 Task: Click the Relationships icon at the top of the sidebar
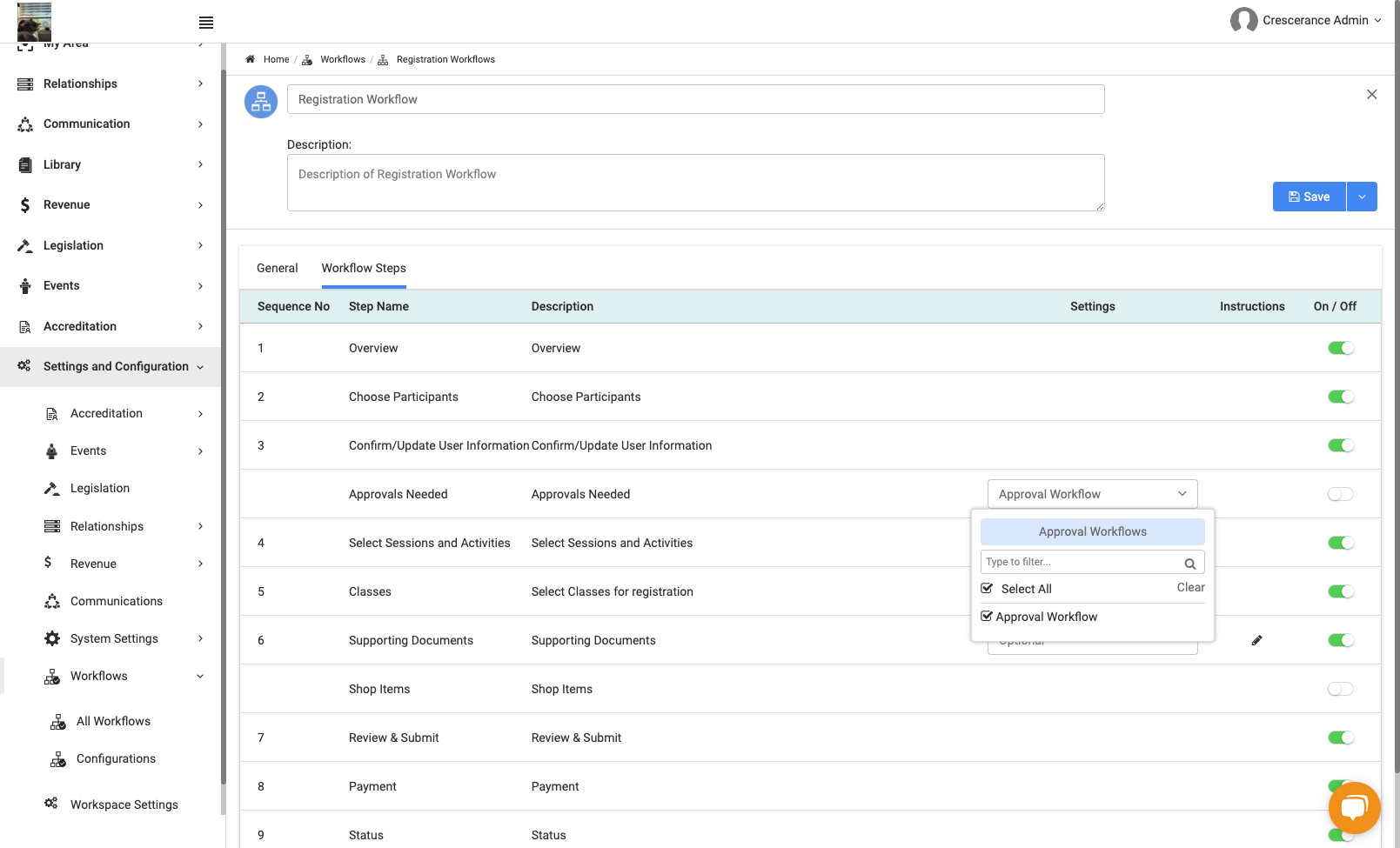point(25,83)
